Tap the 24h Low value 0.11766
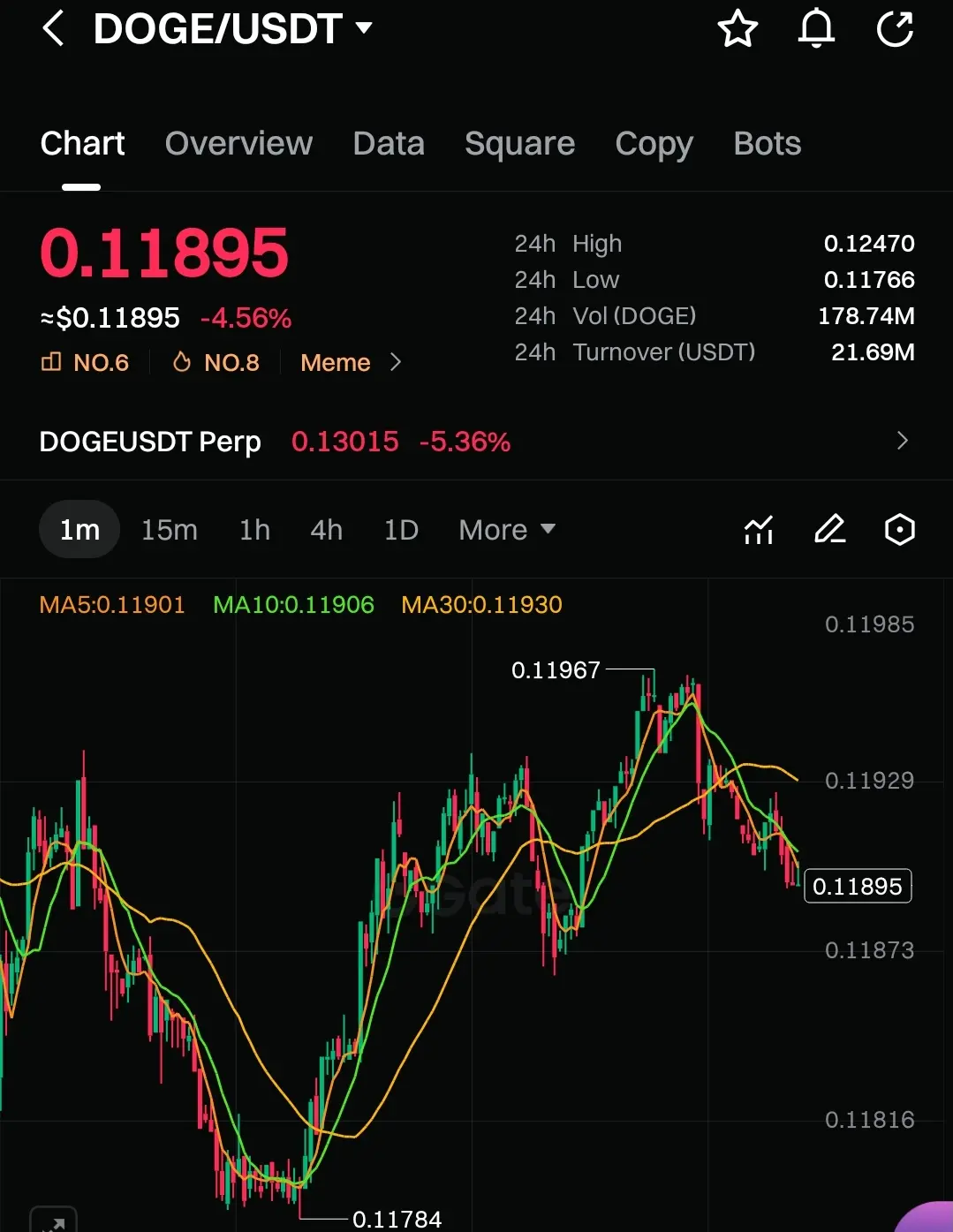 pos(869,280)
